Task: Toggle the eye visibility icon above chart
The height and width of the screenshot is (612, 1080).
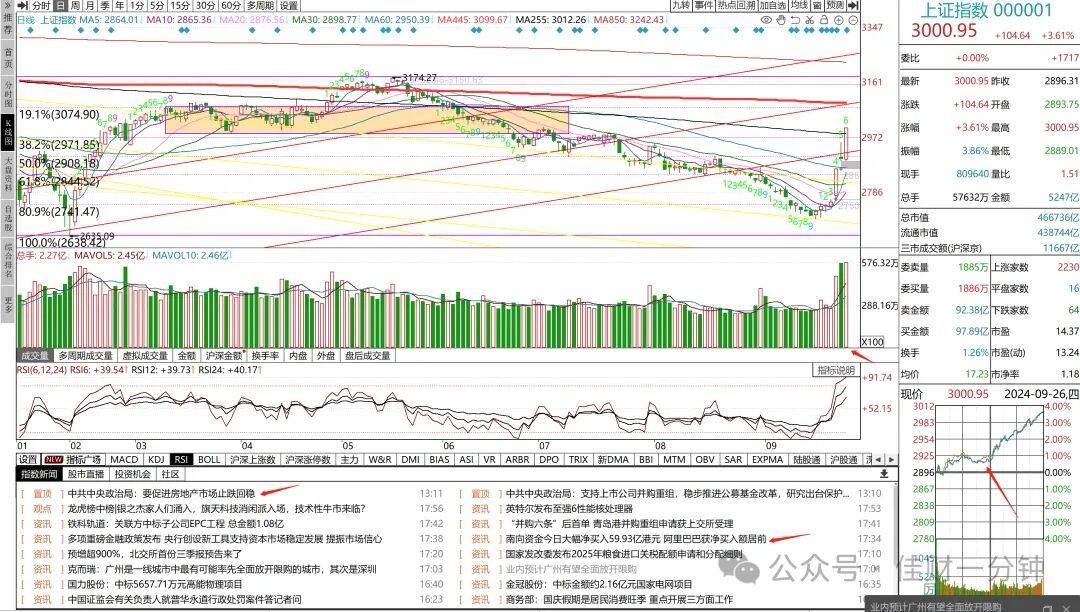Action: coord(766,20)
